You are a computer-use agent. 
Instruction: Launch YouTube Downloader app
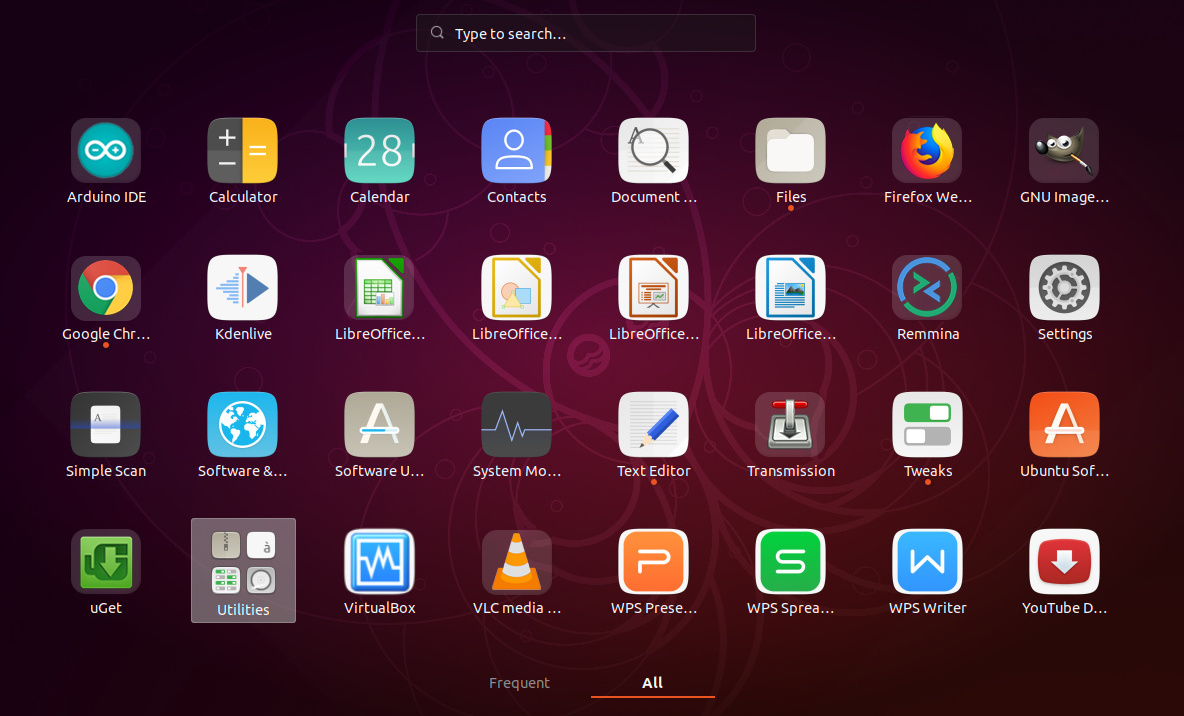[1064, 562]
